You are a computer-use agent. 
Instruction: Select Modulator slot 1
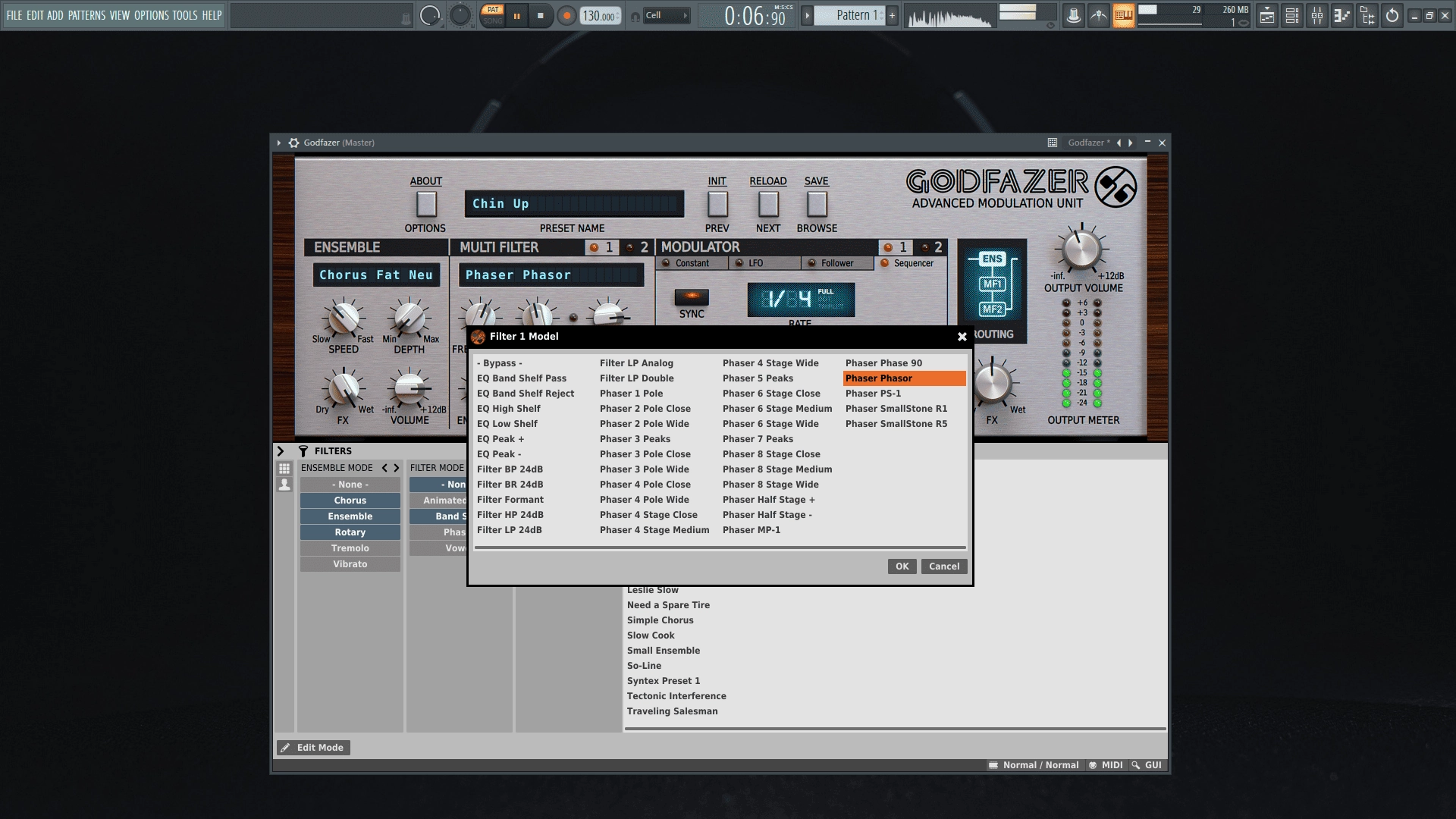click(896, 247)
